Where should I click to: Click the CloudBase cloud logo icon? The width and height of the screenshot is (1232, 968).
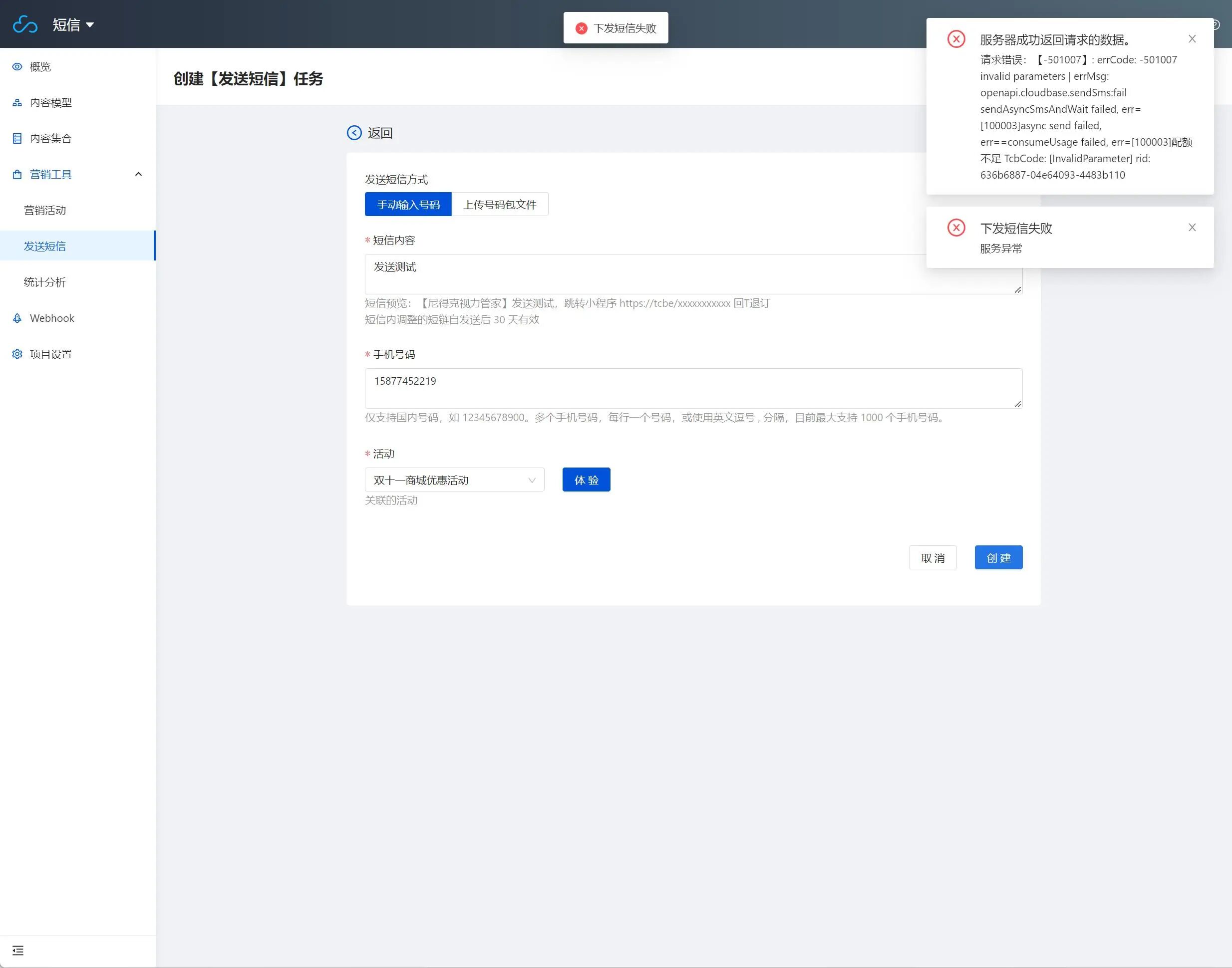pyautogui.click(x=25, y=24)
